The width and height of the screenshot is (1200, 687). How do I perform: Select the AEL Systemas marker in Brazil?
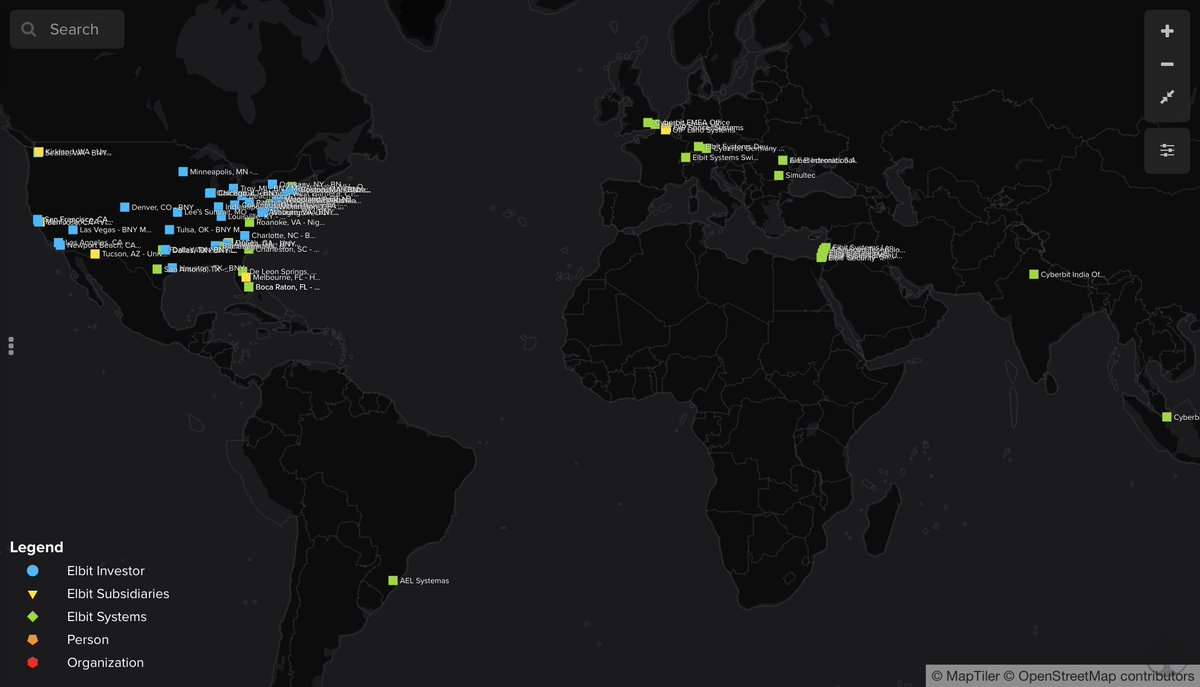pyautogui.click(x=393, y=580)
